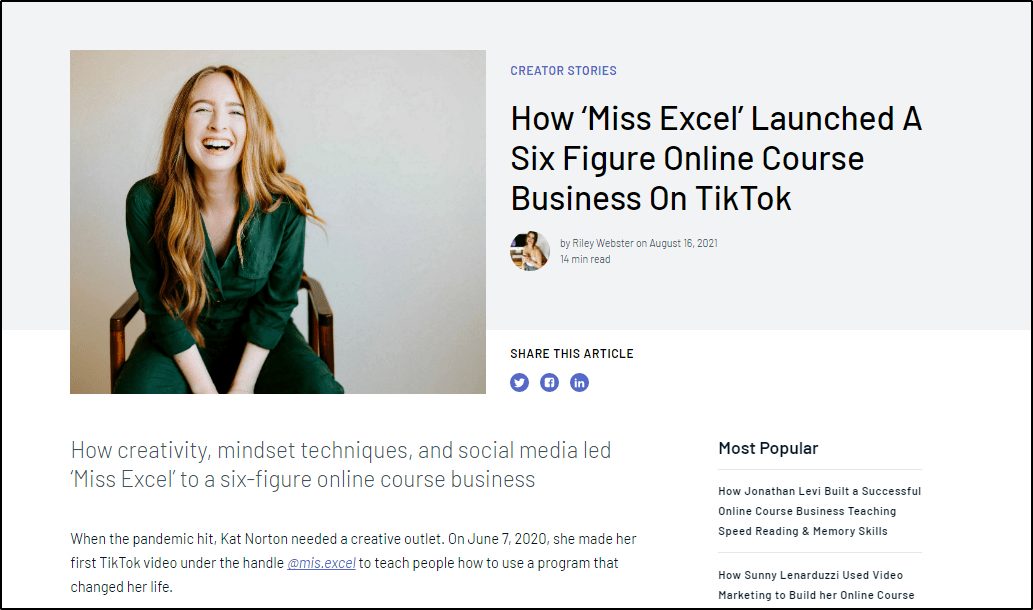This screenshot has width=1033, height=610.
Task: Share the article on Facebook
Action: tap(549, 382)
